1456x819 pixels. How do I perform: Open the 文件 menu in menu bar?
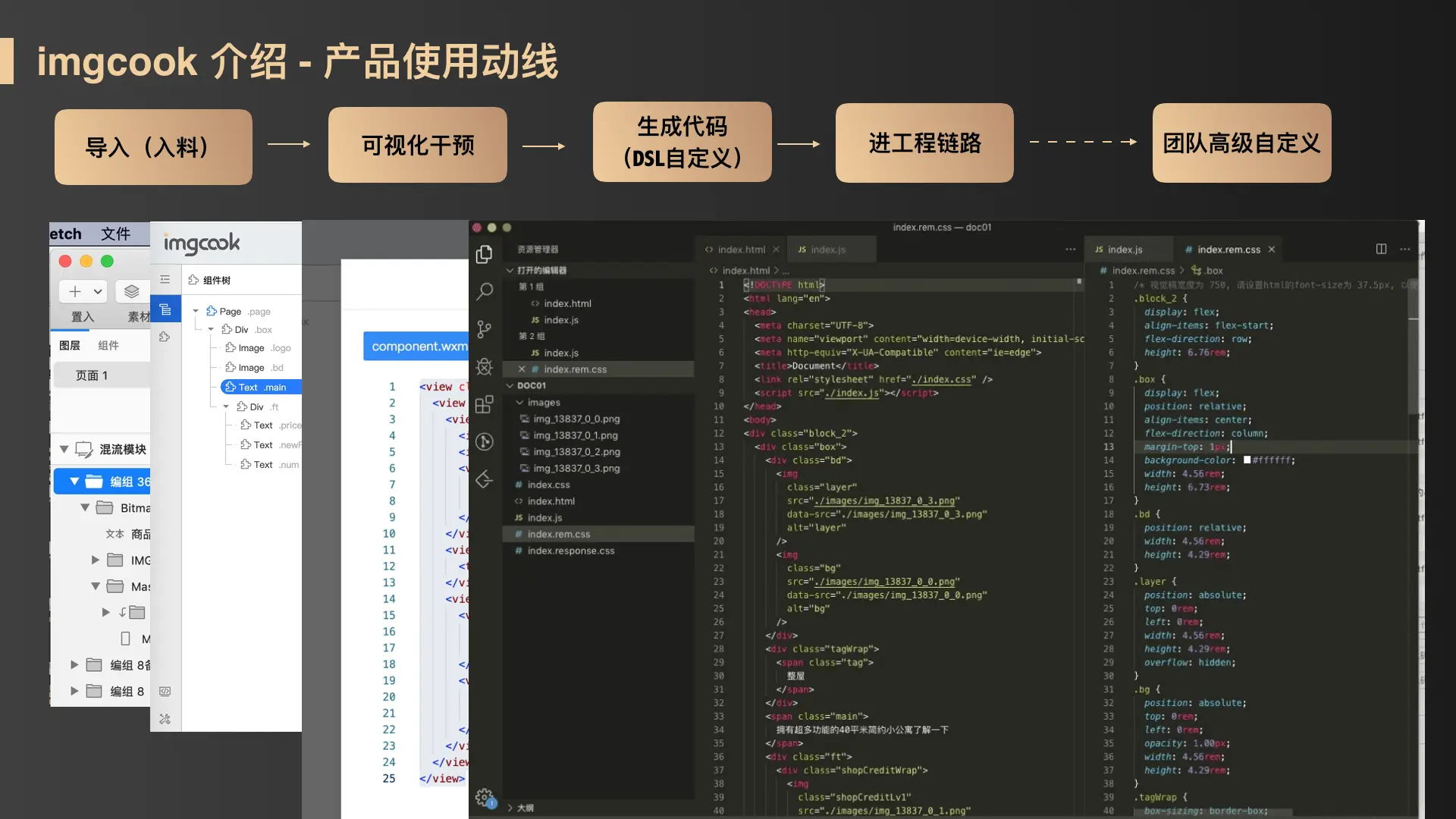pyautogui.click(x=115, y=234)
